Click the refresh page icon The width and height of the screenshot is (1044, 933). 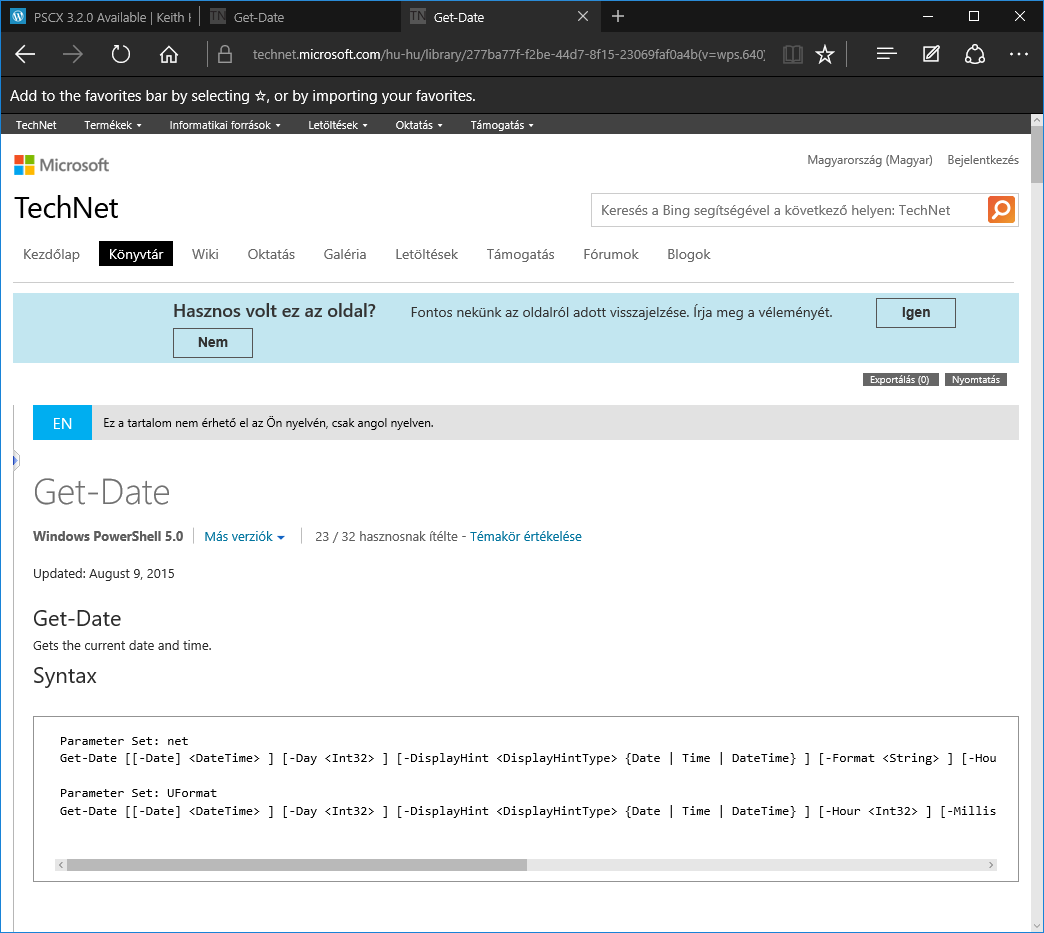pos(121,55)
